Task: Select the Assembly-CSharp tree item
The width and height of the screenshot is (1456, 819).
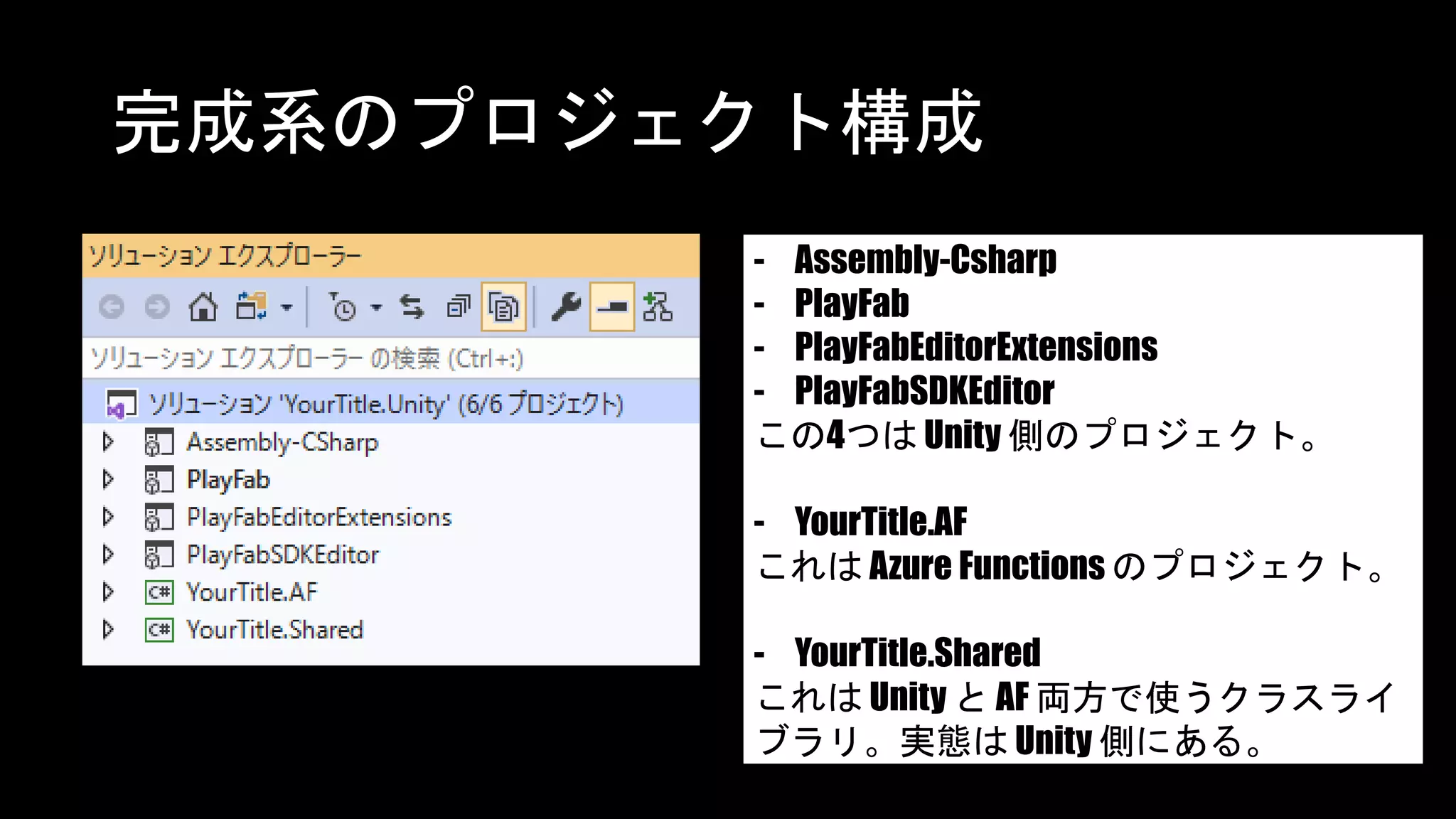Action: (282, 442)
